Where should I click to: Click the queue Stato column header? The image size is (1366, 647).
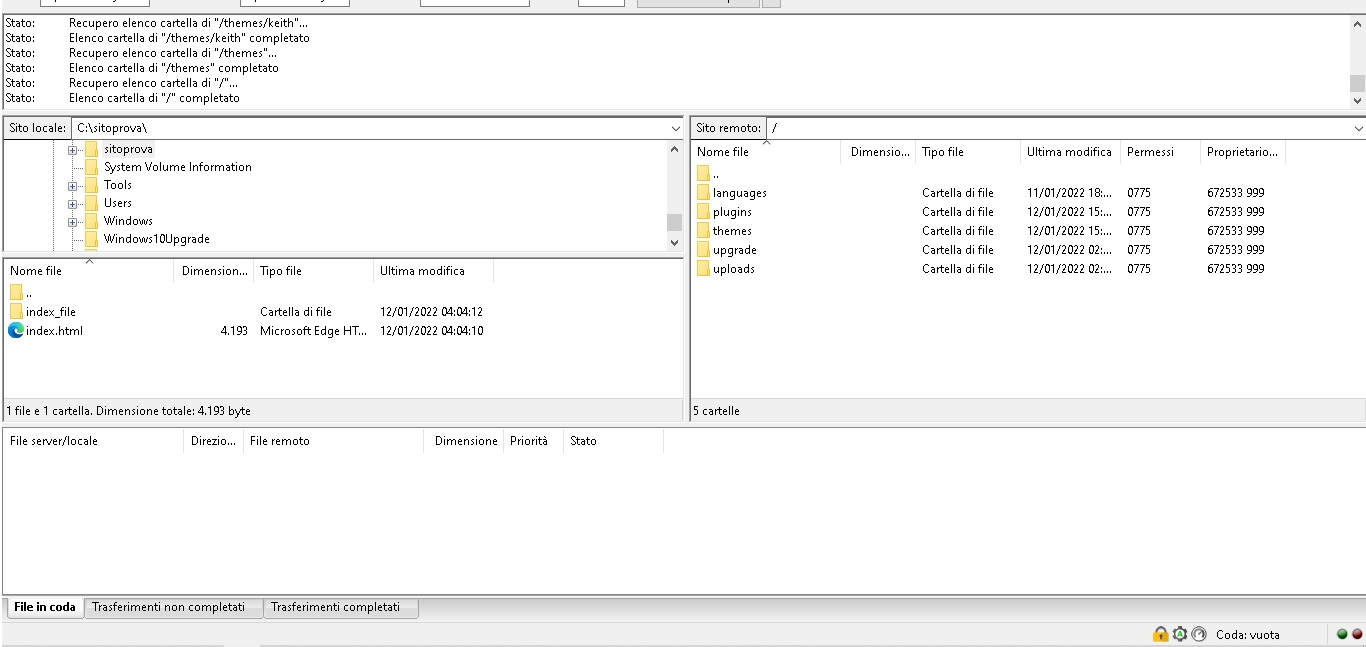tap(613, 441)
